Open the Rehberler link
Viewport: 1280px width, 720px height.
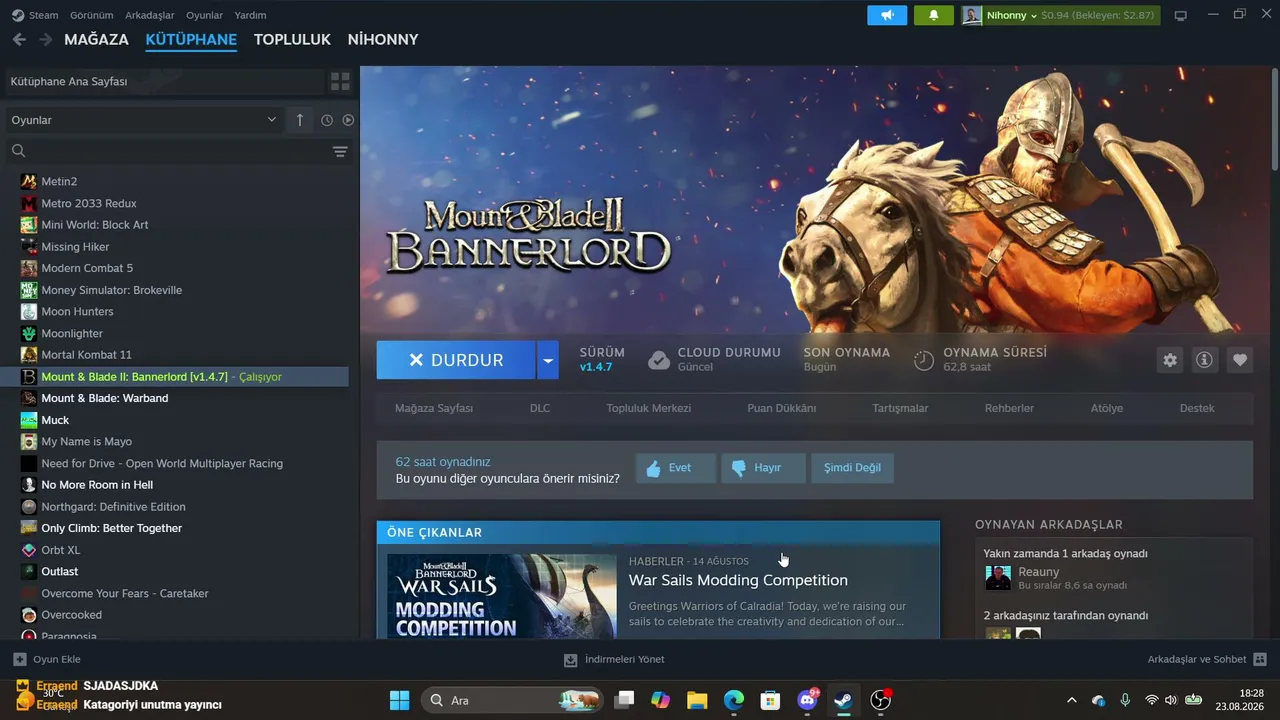pos(1009,408)
